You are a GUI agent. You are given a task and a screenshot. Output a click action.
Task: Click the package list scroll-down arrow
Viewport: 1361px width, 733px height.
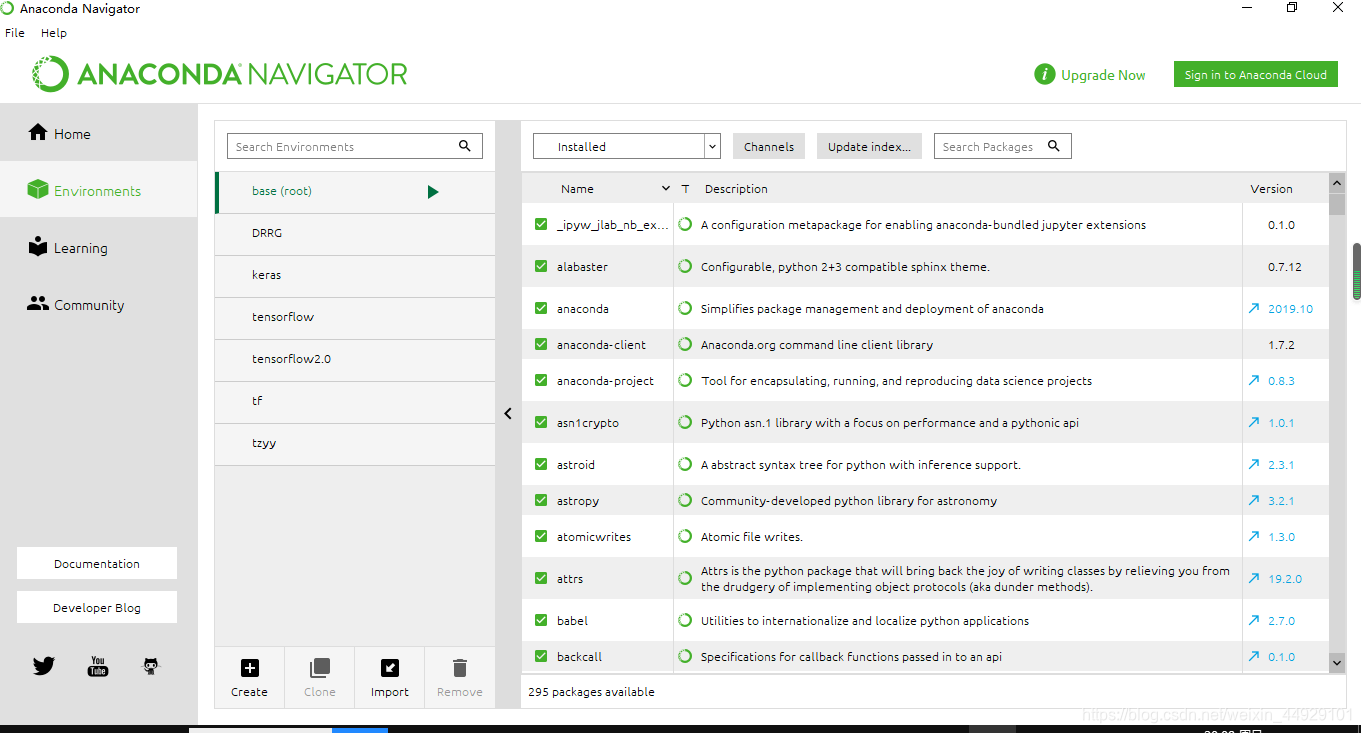[1337, 662]
